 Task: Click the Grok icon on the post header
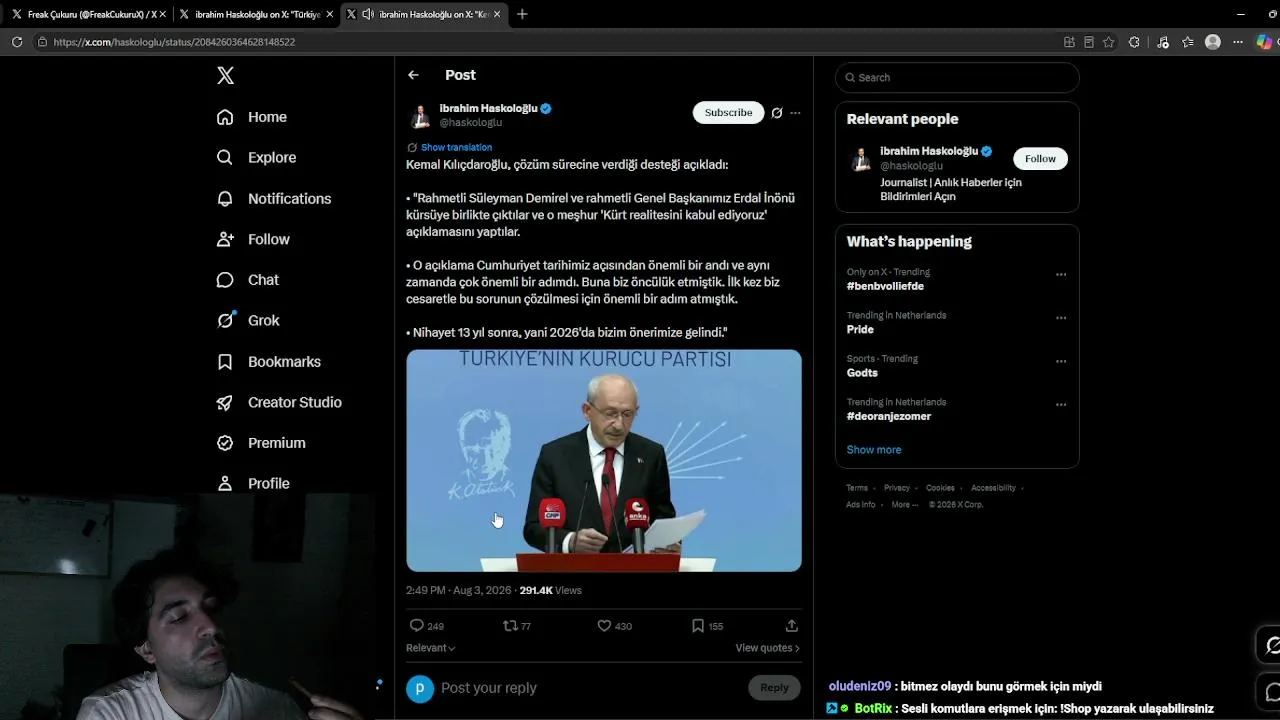click(x=776, y=113)
